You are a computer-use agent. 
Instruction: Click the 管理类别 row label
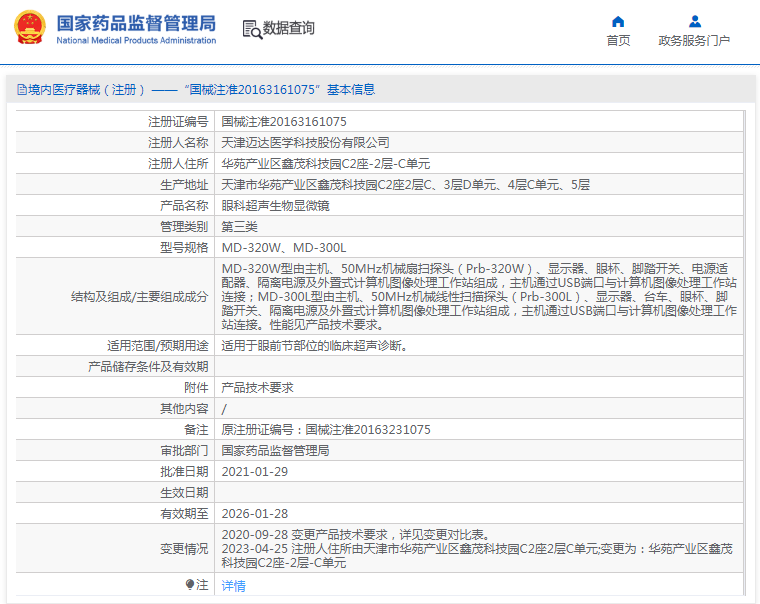click(x=184, y=227)
